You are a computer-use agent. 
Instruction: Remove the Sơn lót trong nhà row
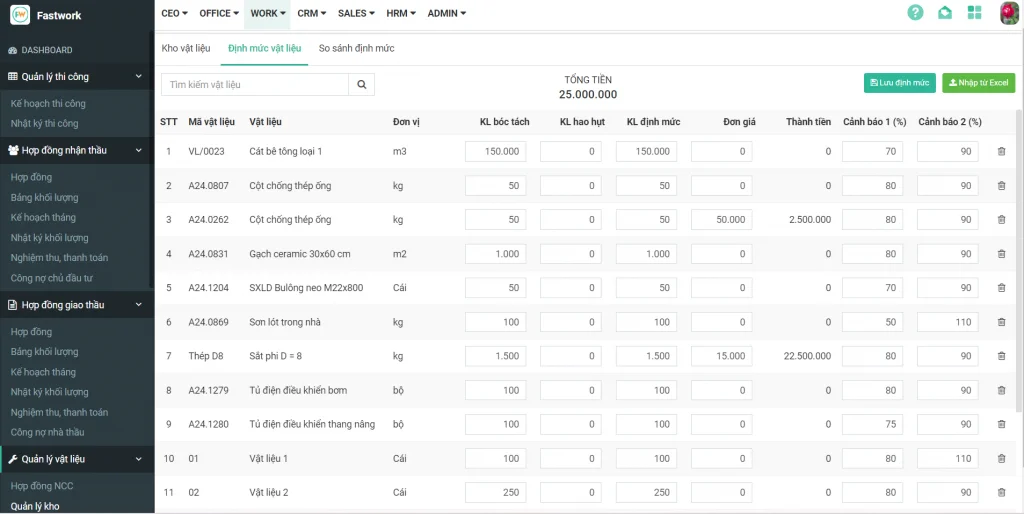click(x=1001, y=322)
